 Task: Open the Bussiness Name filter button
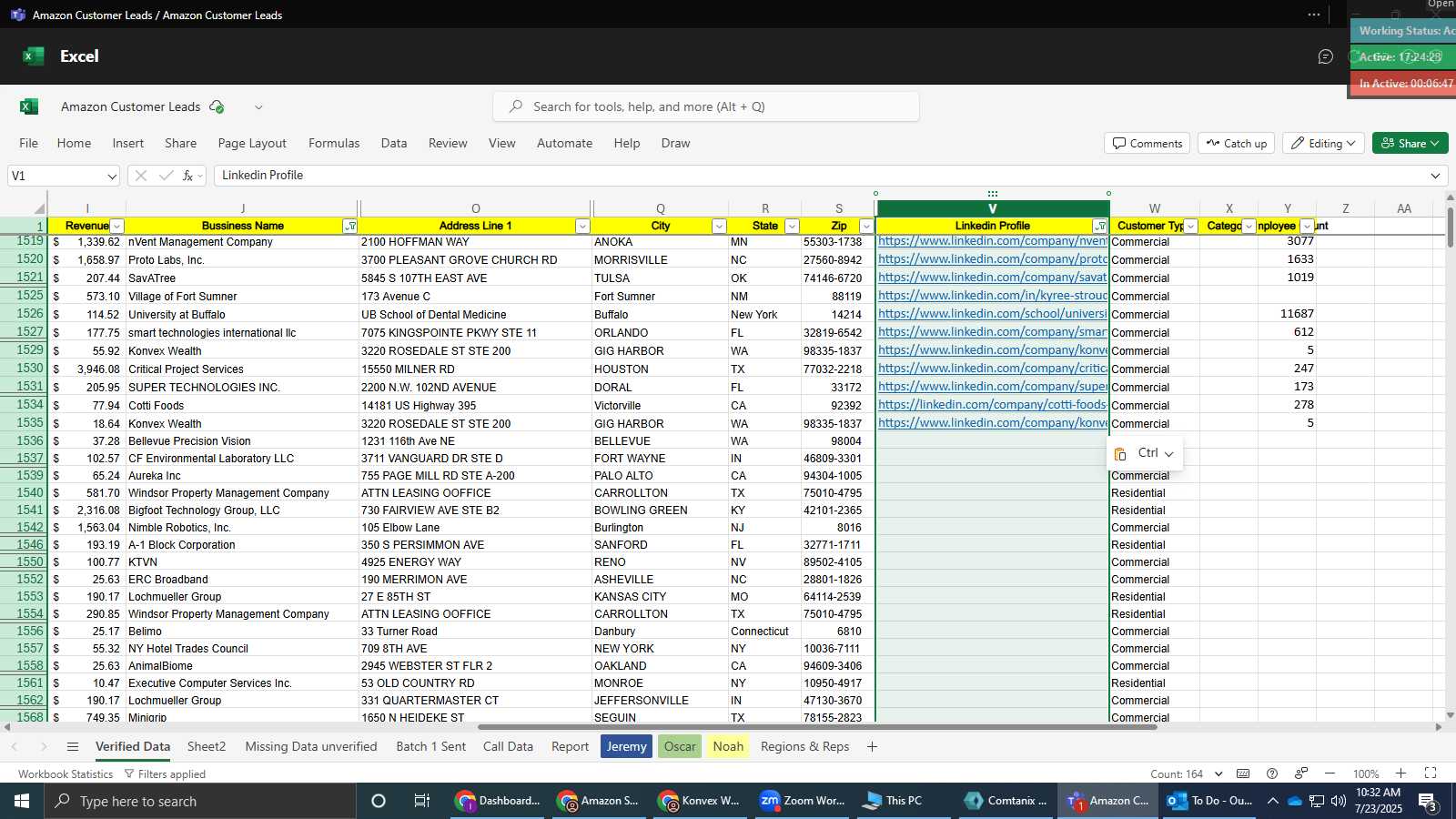[350, 227]
